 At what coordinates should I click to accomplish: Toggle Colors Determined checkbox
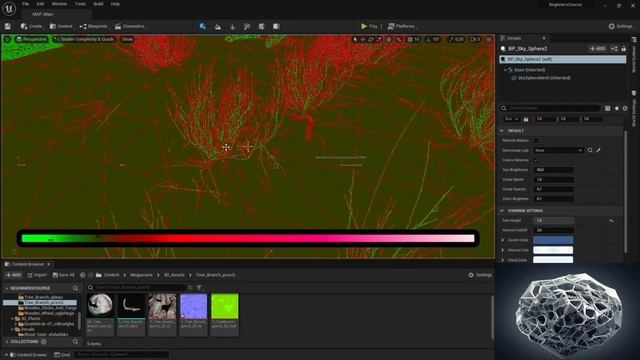click(x=536, y=160)
